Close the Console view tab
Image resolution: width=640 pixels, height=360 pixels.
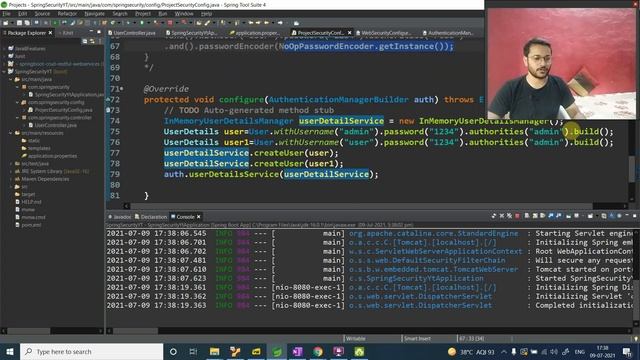pos(199,217)
